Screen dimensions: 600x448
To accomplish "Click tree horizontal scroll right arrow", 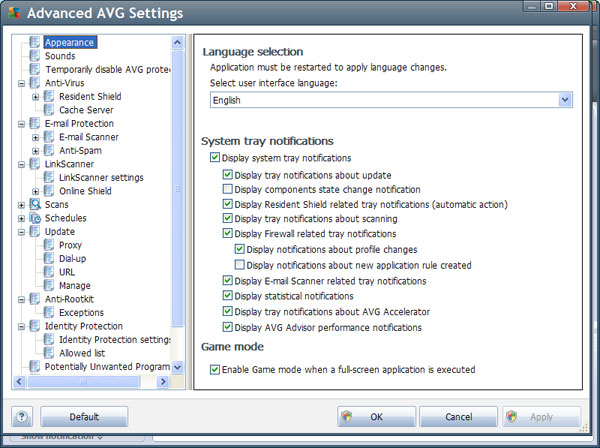I will coord(163,381).
